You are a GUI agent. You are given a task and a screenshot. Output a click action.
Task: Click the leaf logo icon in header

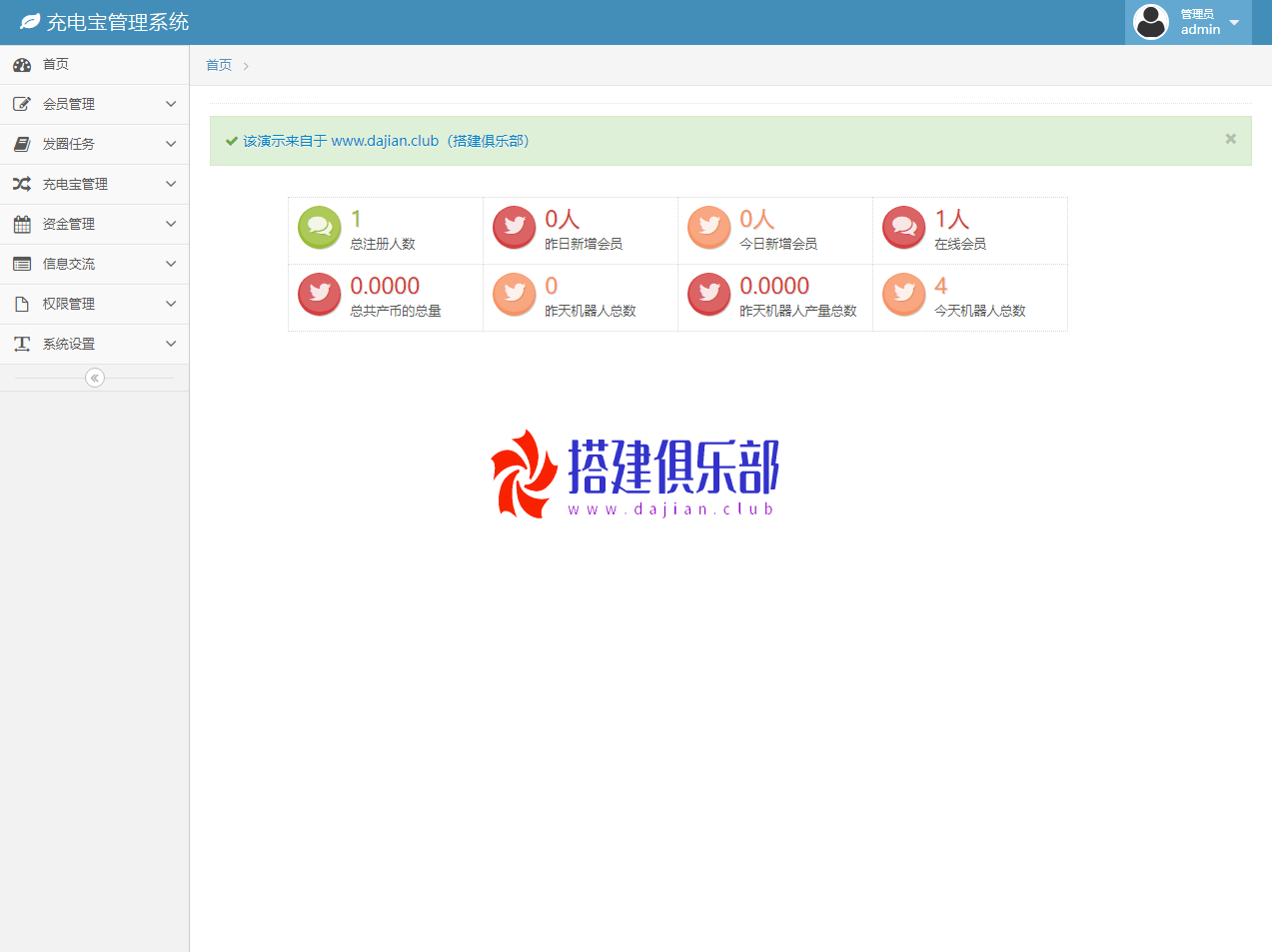click(x=30, y=22)
